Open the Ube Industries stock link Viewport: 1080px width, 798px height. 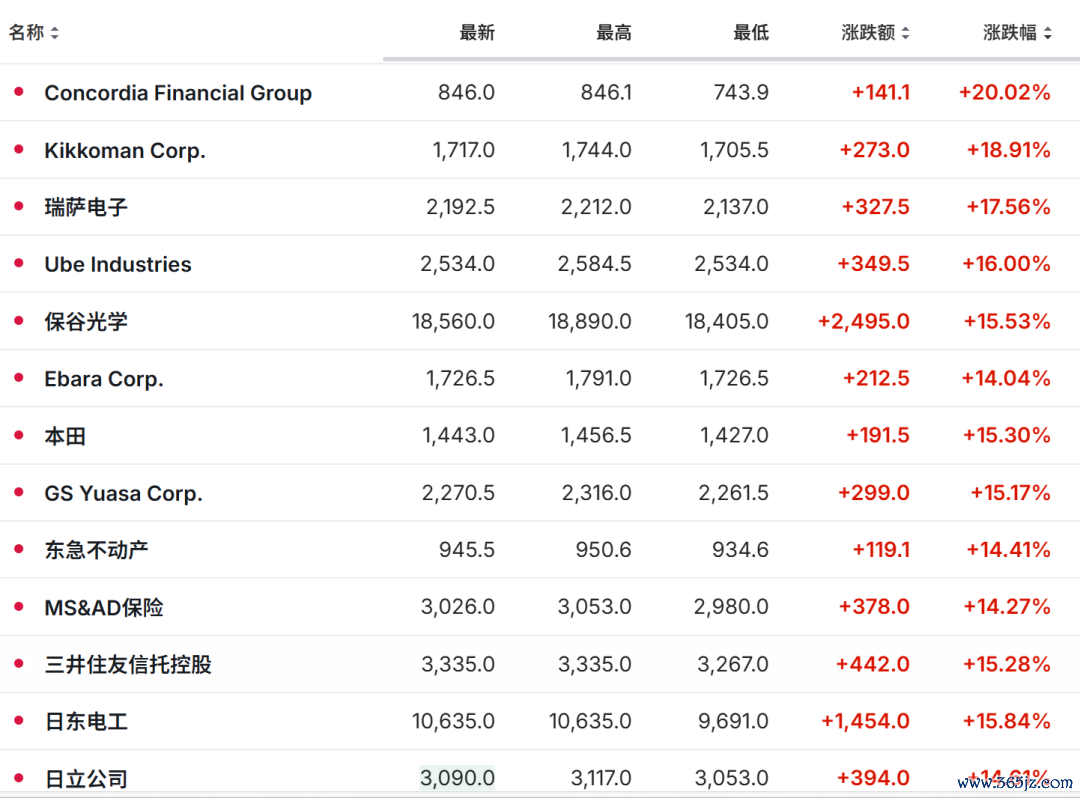tap(118, 264)
